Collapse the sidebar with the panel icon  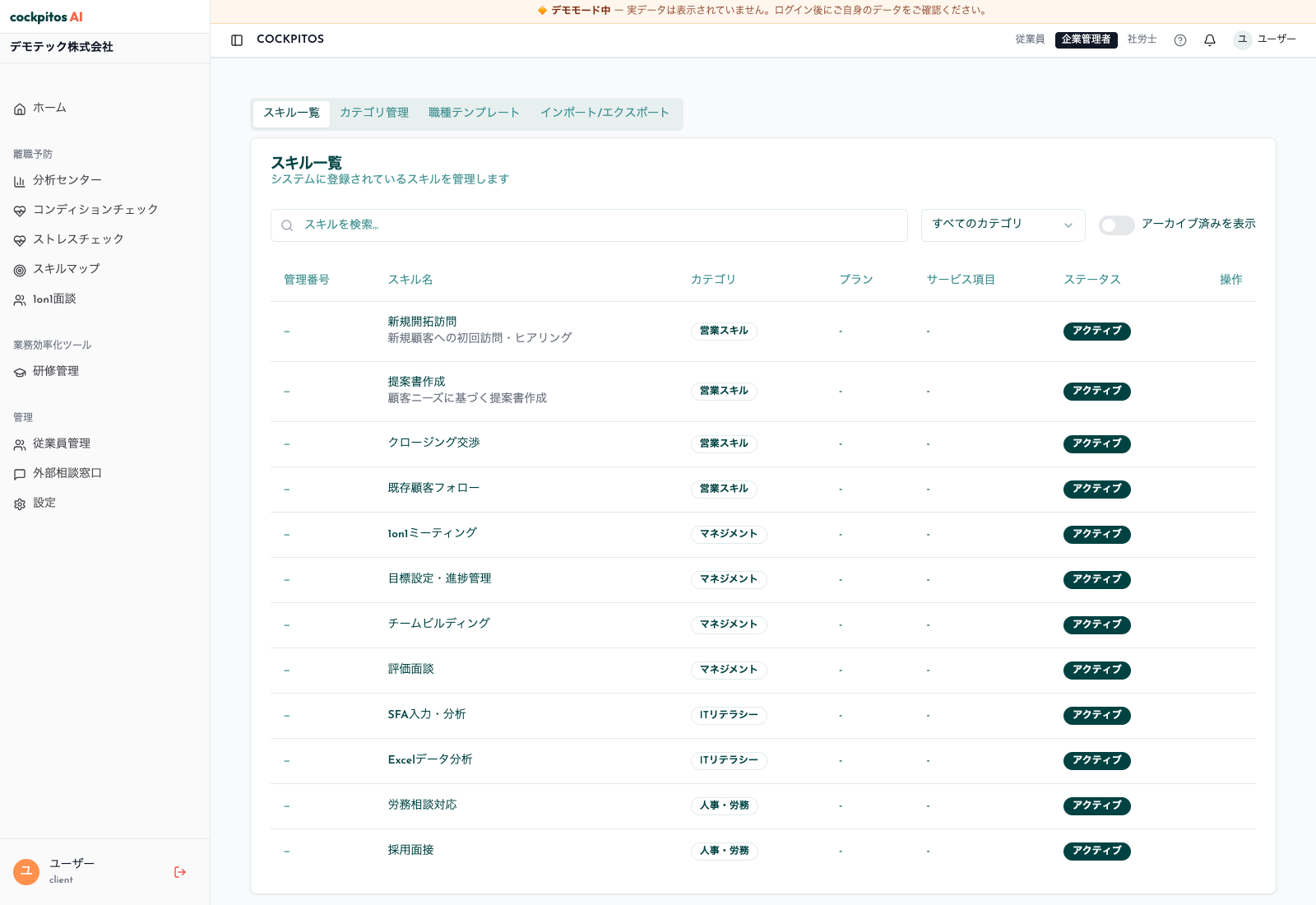tap(237, 40)
